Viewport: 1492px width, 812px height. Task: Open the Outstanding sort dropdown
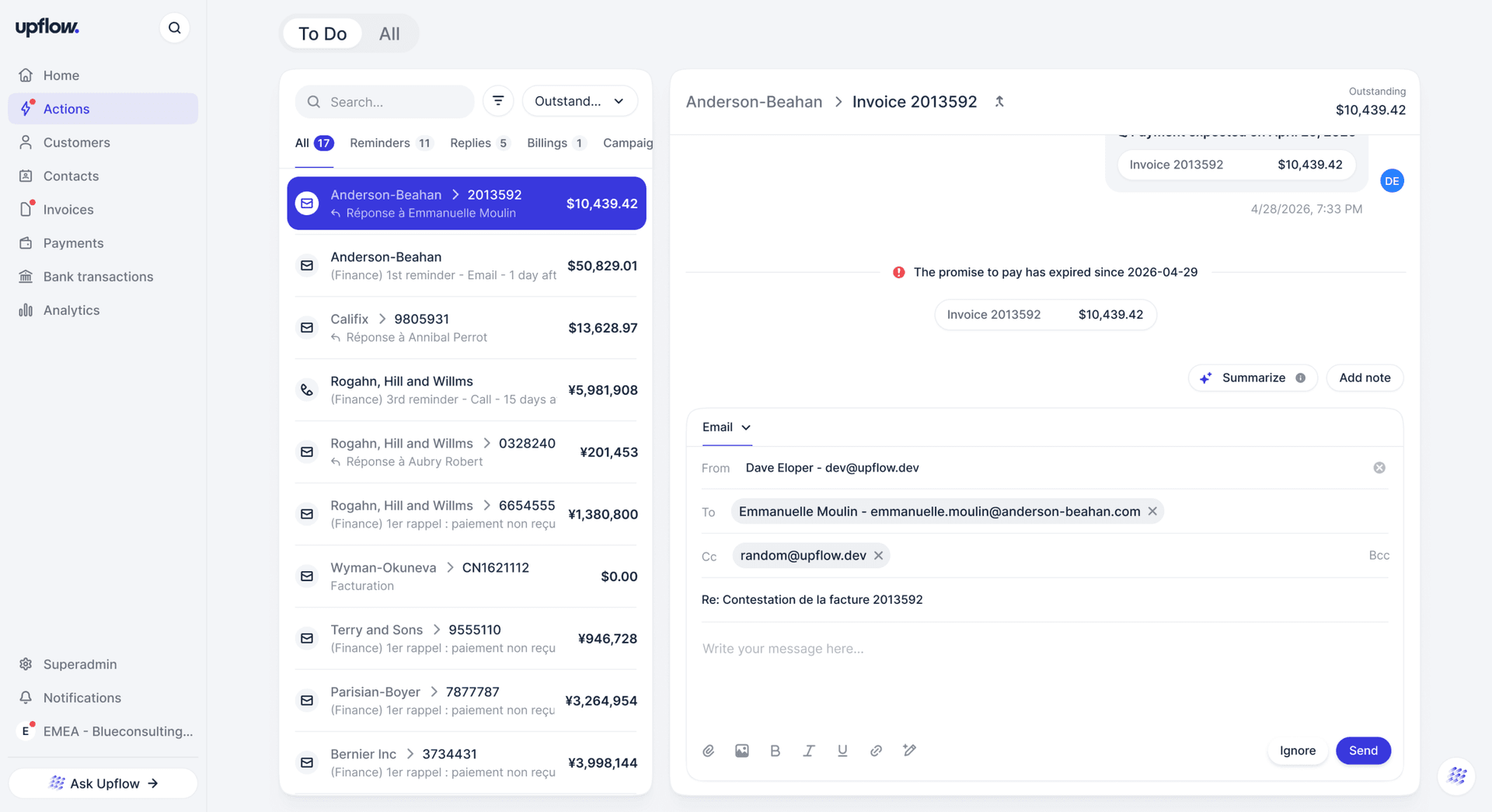(580, 101)
